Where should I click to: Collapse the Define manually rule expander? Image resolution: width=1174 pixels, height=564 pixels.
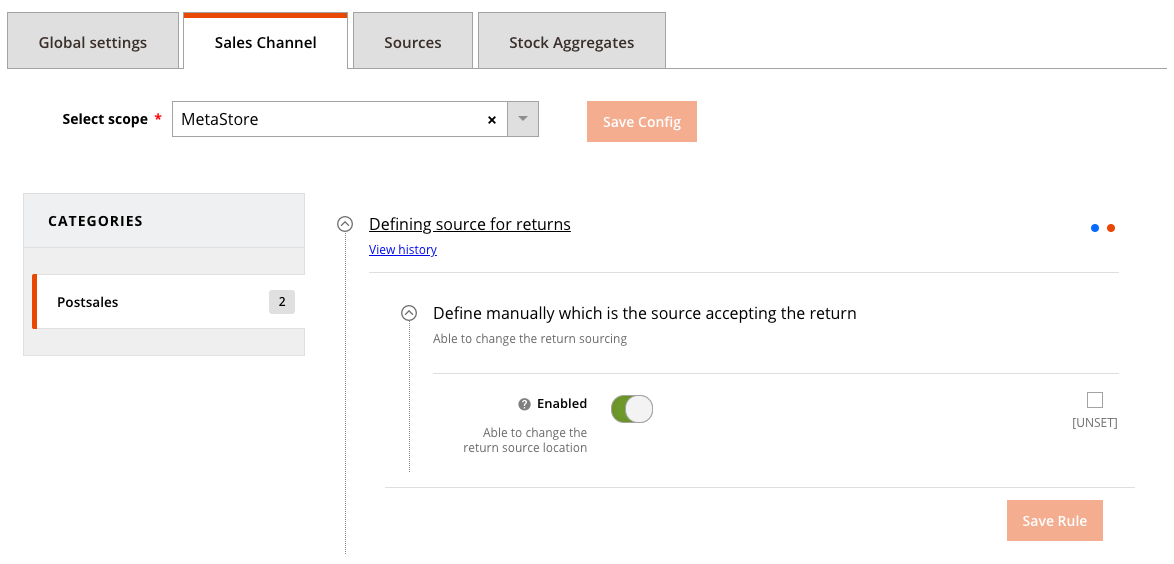coord(409,313)
